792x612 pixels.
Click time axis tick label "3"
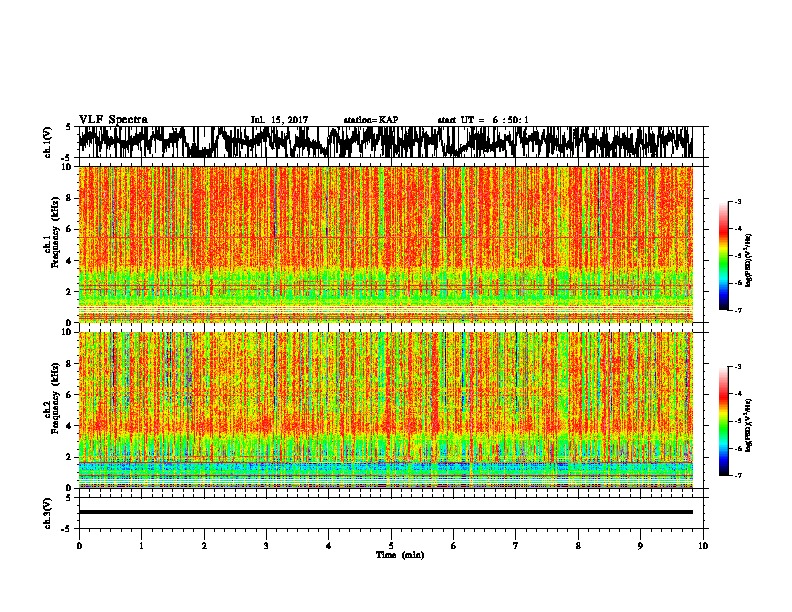coord(266,546)
